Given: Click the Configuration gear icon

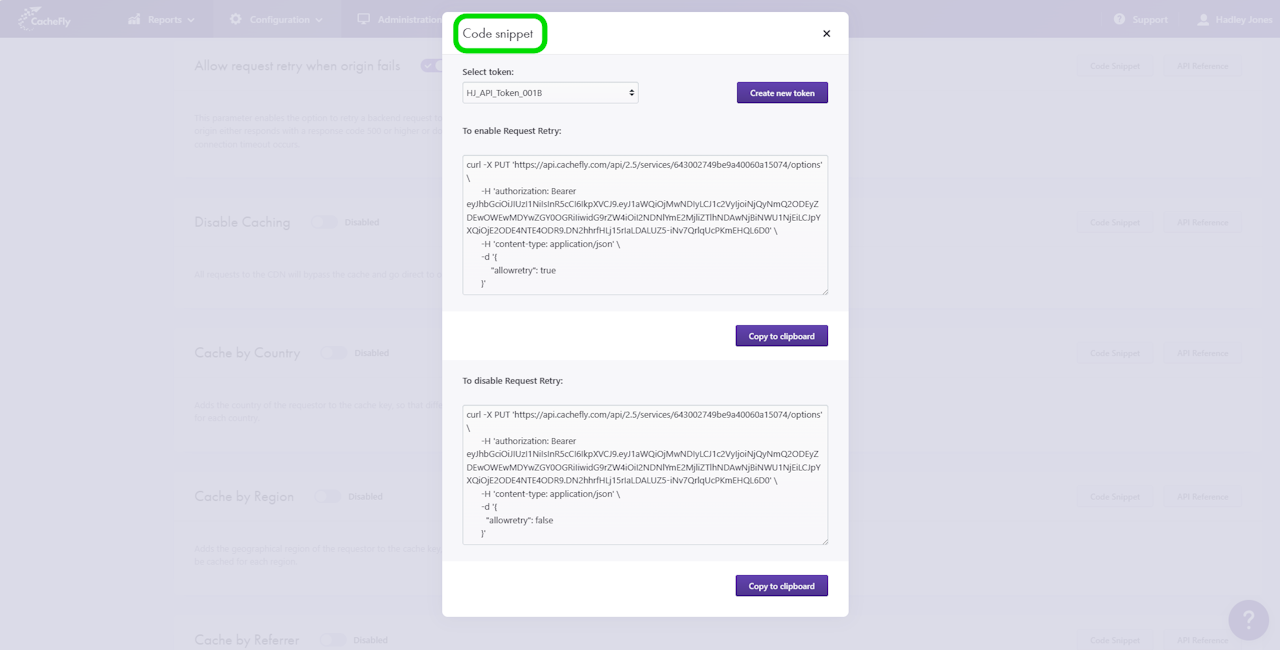Looking at the screenshot, I should [236, 19].
